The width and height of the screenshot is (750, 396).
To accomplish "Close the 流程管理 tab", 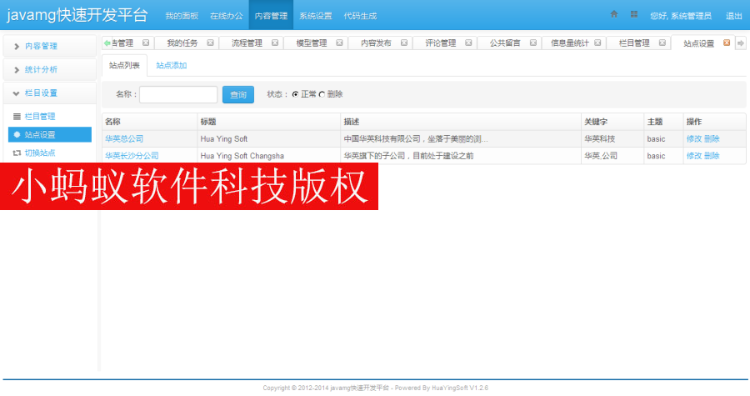I will tap(275, 43).
